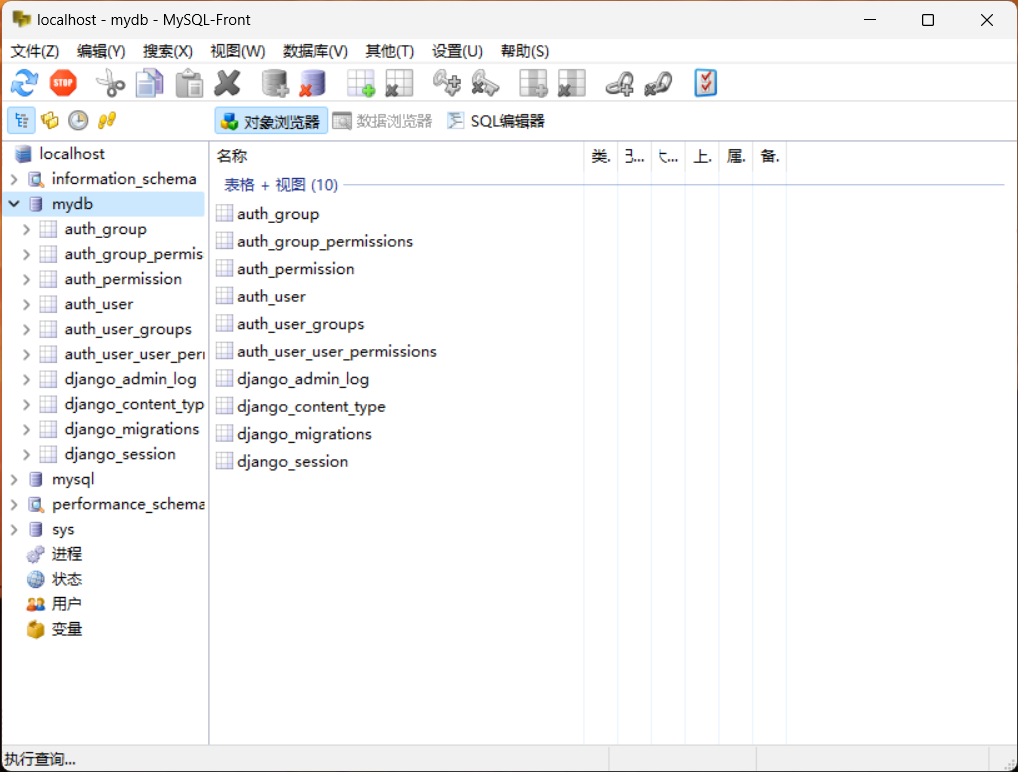Select auth_user_groups in the tree

click(128, 329)
